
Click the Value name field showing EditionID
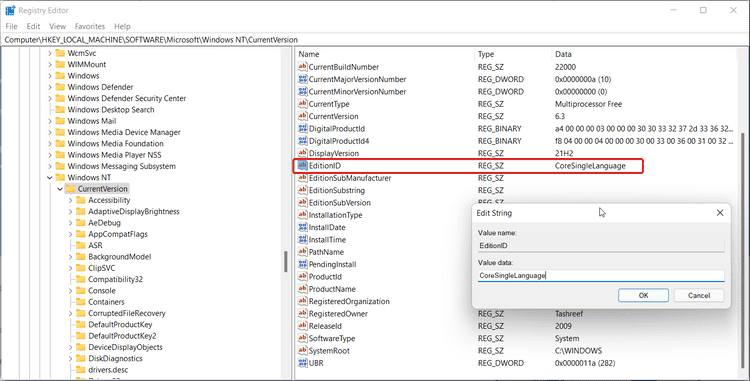tap(601, 246)
